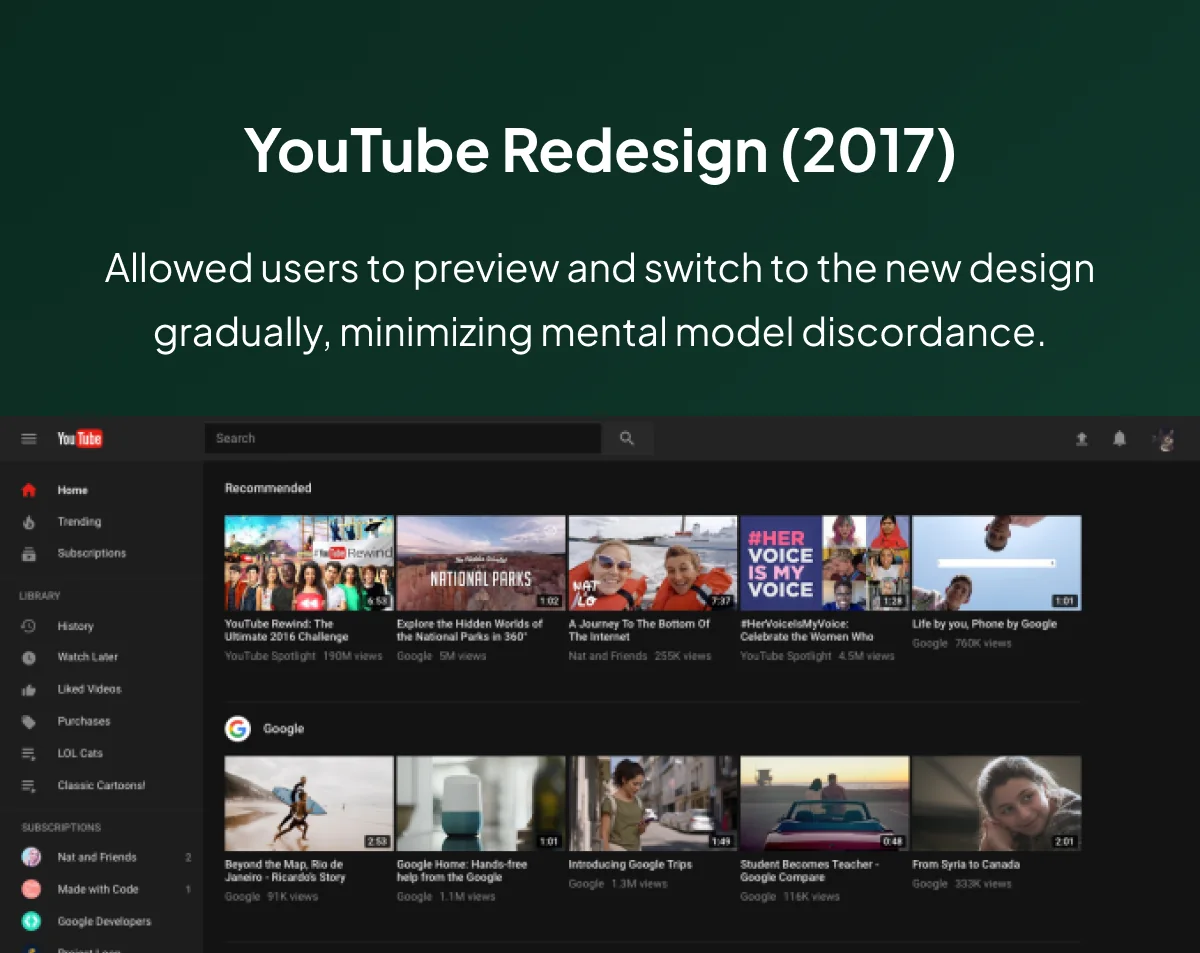Viewport: 1200px width, 953px height.
Task: Click the Trending flame icon
Action: click(x=29, y=522)
